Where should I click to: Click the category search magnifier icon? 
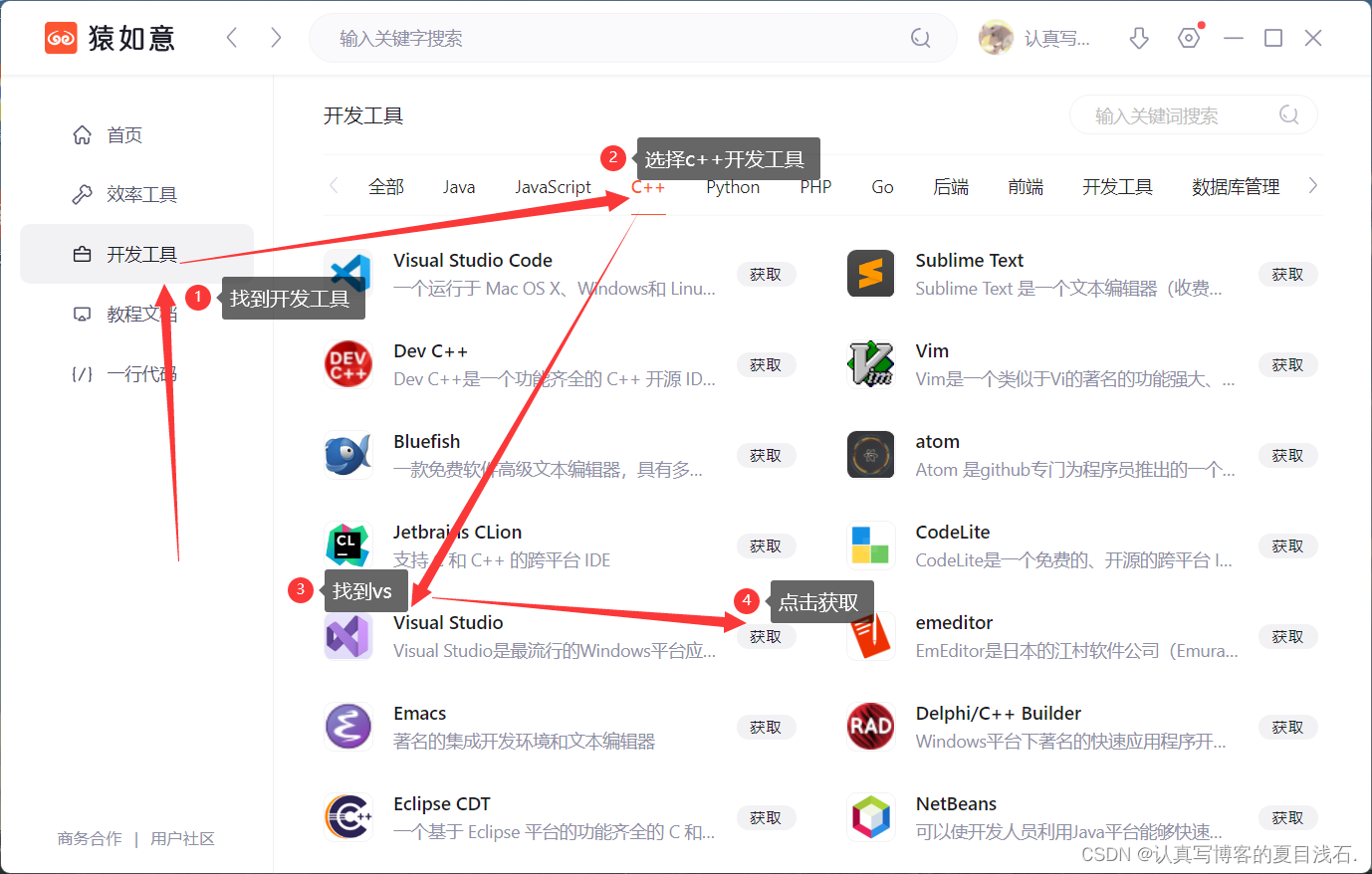pos(1289,115)
